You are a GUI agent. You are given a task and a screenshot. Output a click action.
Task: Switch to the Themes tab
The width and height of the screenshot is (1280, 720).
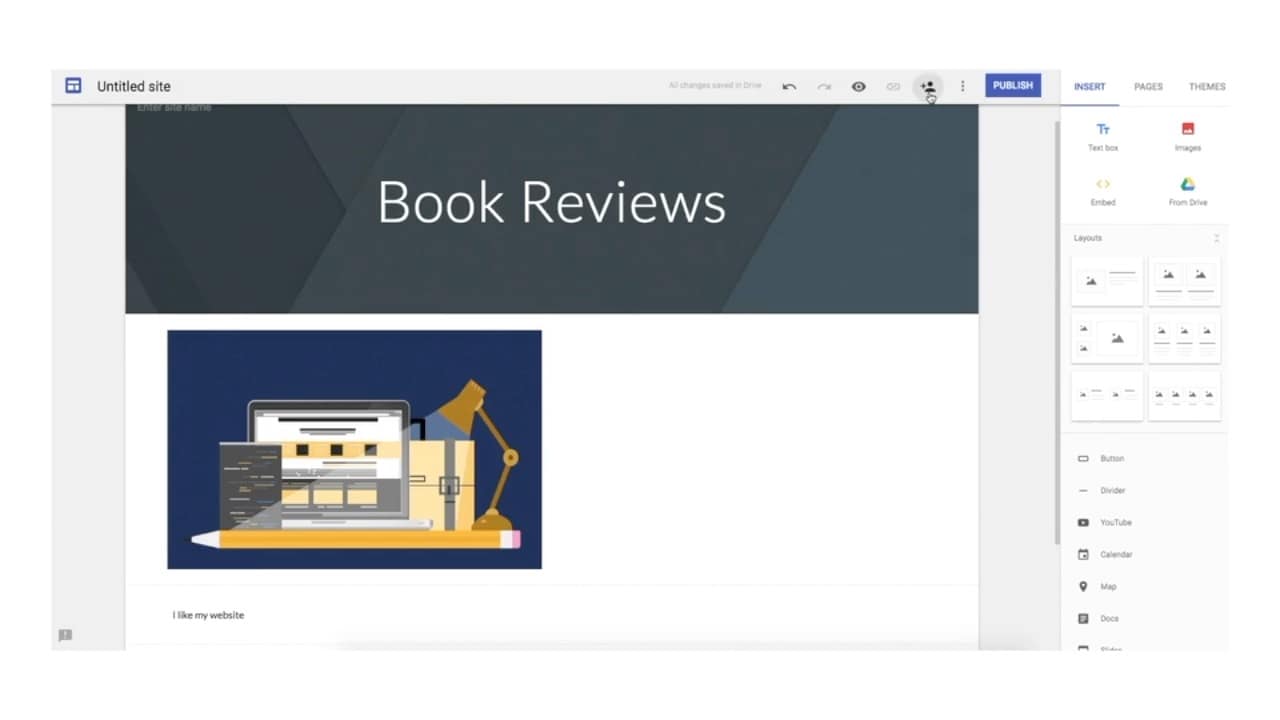pos(1206,86)
